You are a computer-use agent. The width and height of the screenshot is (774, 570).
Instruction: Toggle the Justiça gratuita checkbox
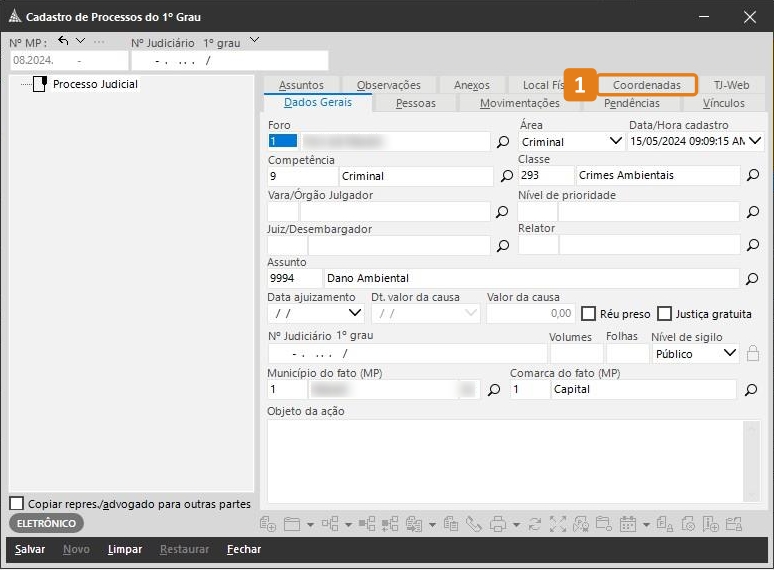[x=665, y=314]
